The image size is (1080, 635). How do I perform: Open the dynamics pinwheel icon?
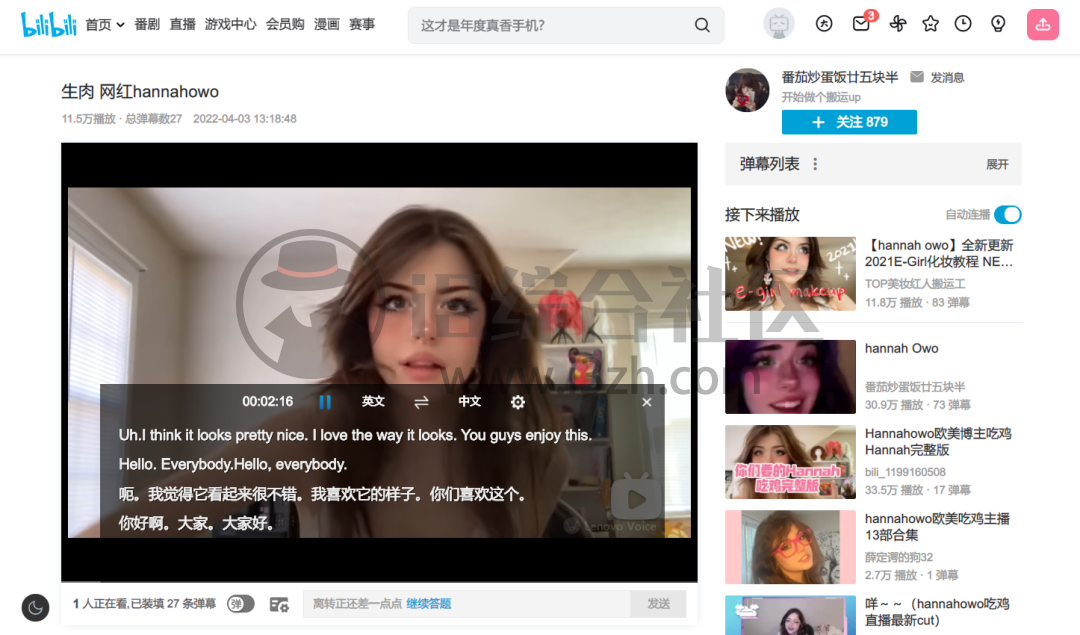coord(897,24)
